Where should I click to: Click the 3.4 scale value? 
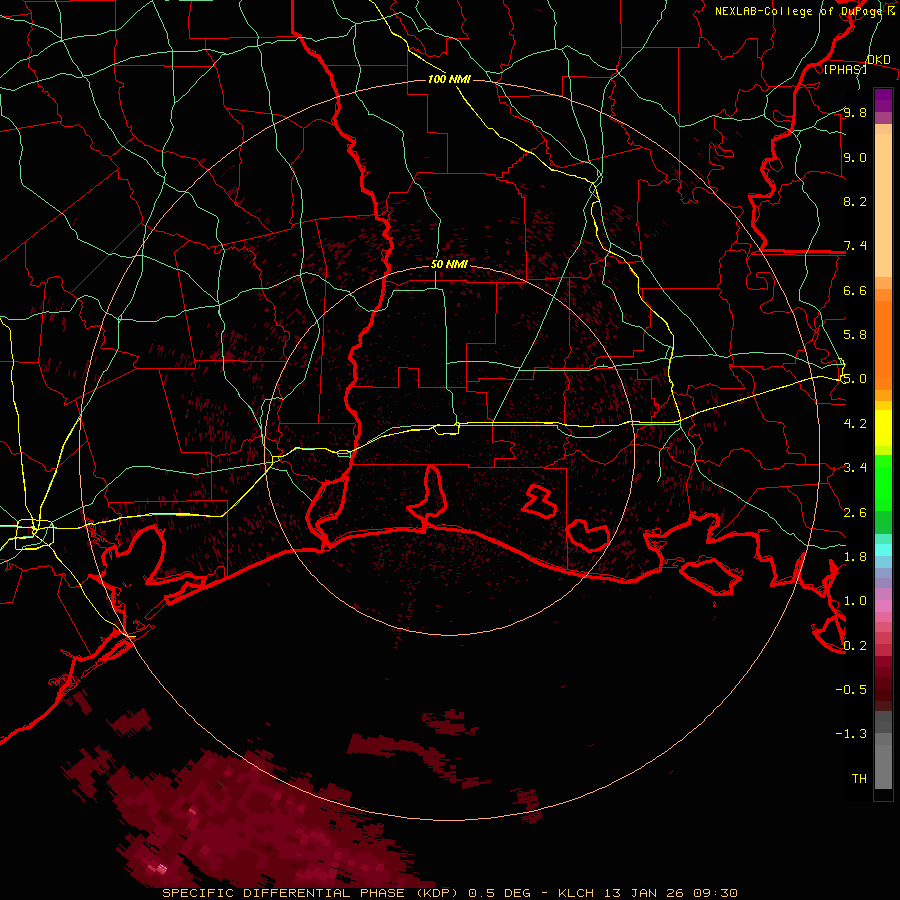(855, 468)
